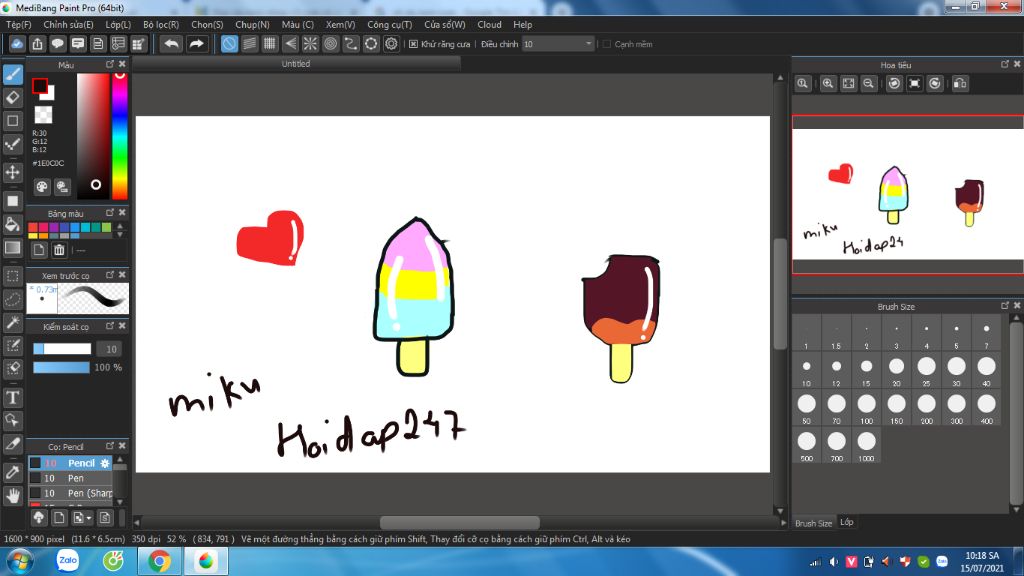Pick the foreground color swatch
This screenshot has height=576, width=1024.
click(40, 86)
